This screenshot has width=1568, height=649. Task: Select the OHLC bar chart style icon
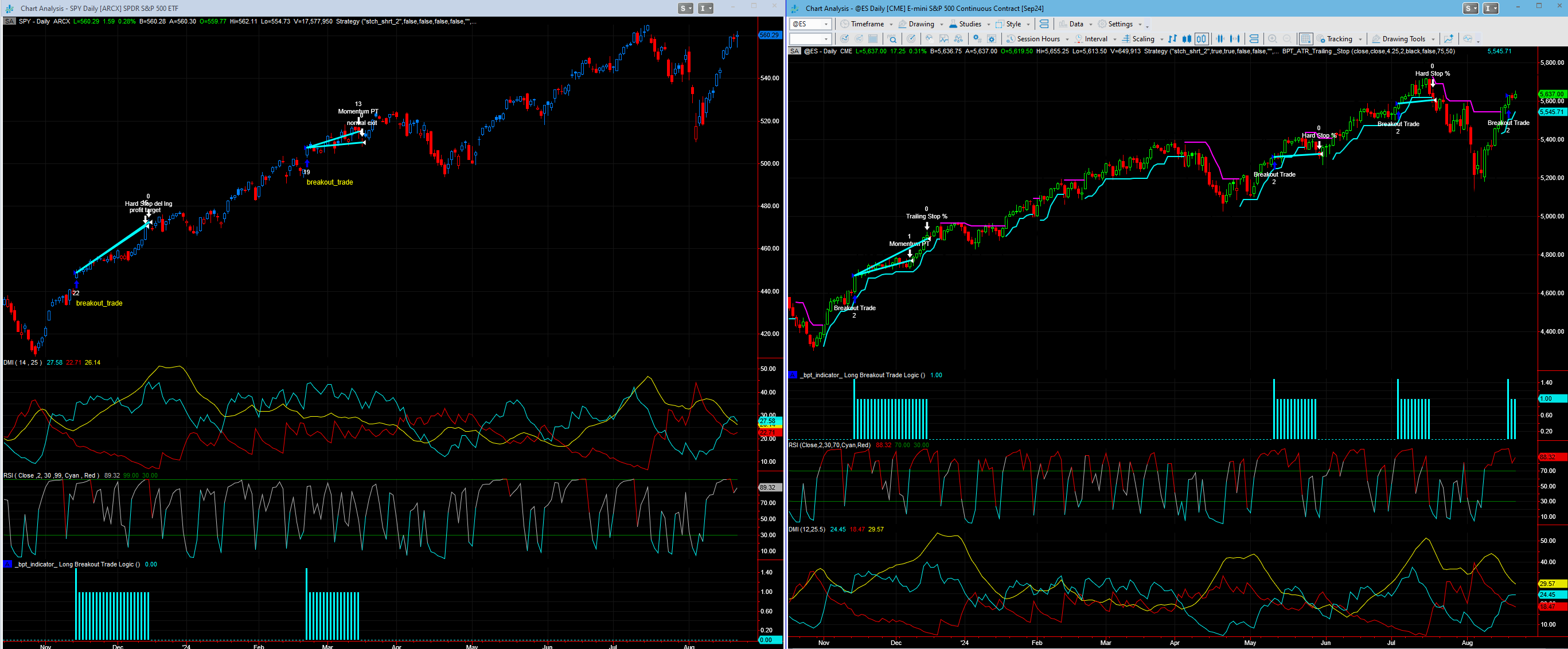[1173, 39]
